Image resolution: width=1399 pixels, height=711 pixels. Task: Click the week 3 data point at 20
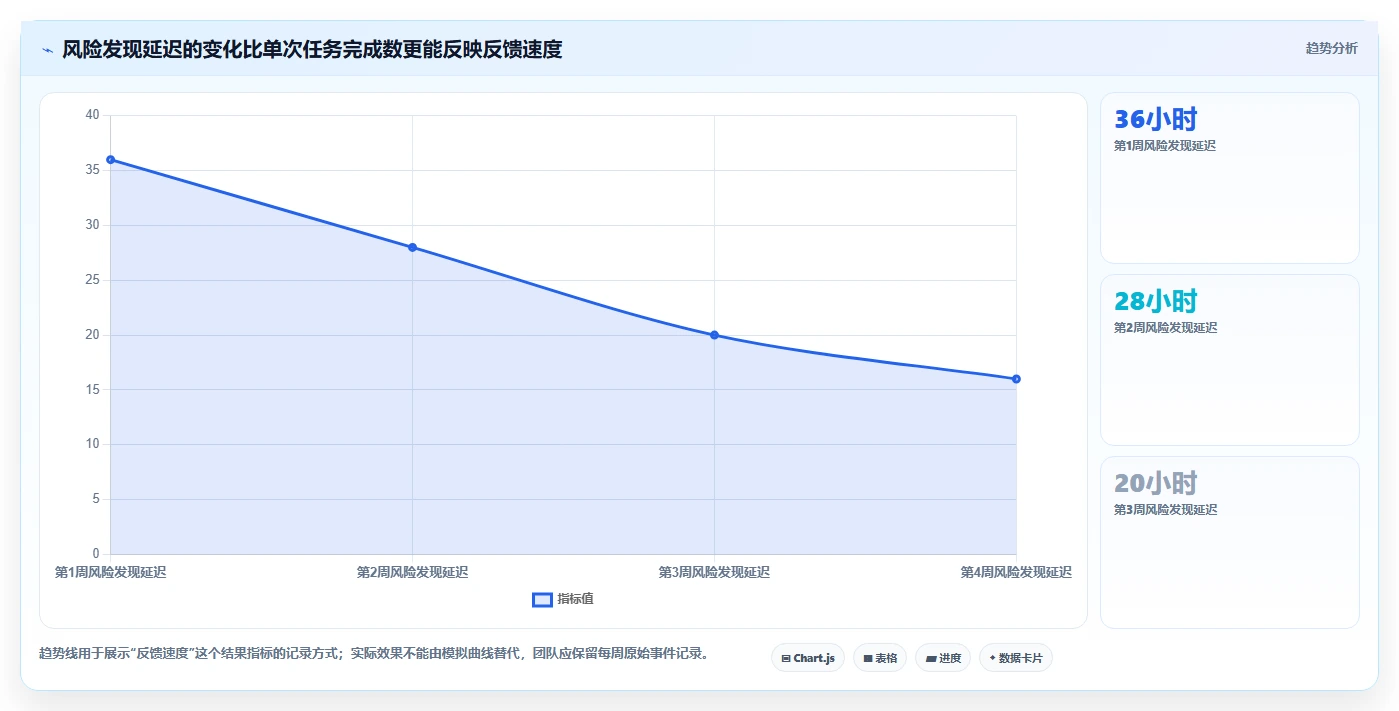pyautogui.click(x=714, y=335)
